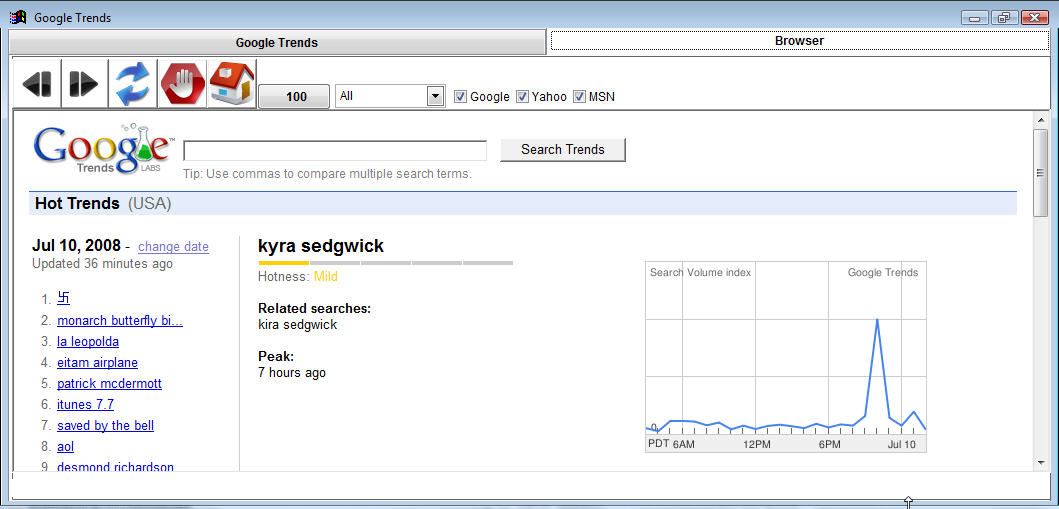This screenshot has height=509, width=1059.
Task: Open the aol trend link
Action: (66, 446)
